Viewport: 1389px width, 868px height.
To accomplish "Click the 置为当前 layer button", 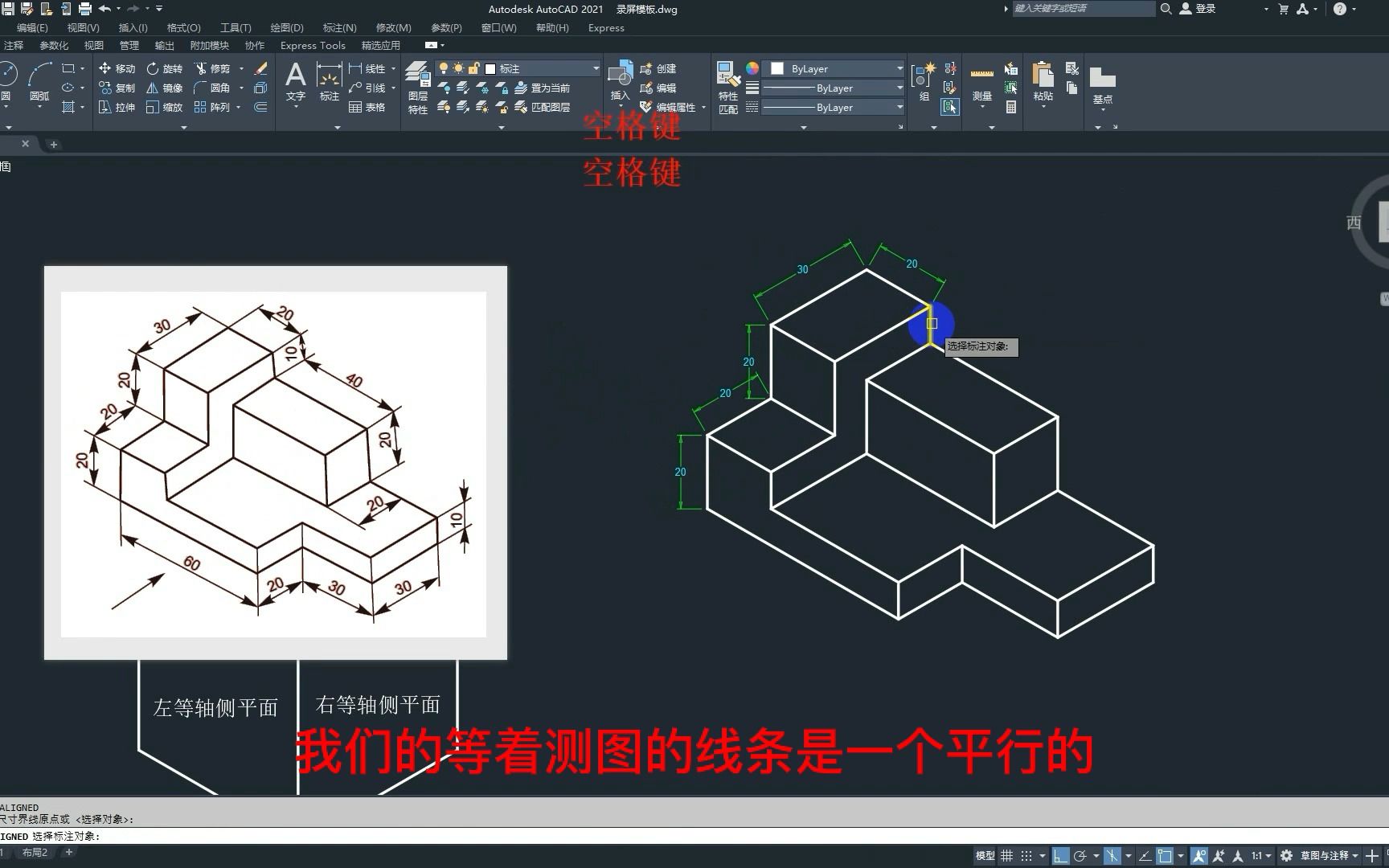I will pyautogui.click(x=551, y=88).
